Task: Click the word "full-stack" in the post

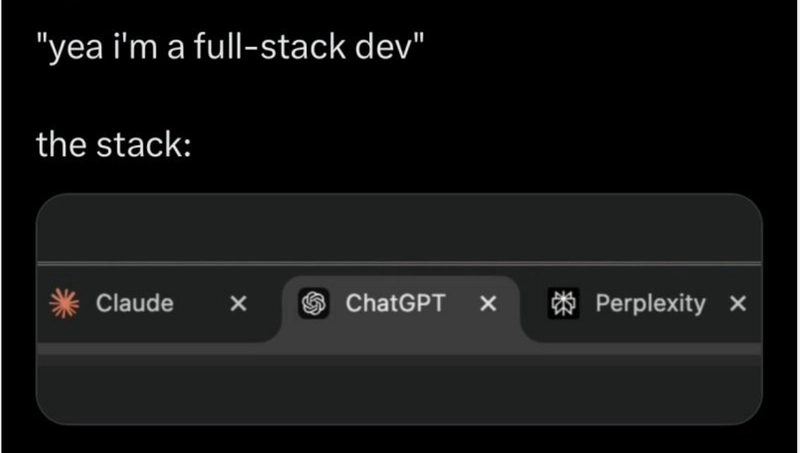Action: tap(270, 47)
